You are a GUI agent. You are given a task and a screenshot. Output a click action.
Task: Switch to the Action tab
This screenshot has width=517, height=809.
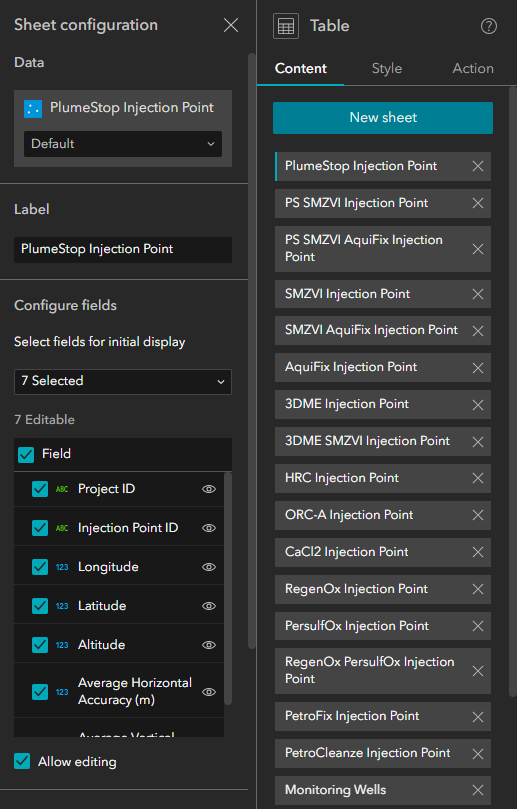(x=473, y=69)
